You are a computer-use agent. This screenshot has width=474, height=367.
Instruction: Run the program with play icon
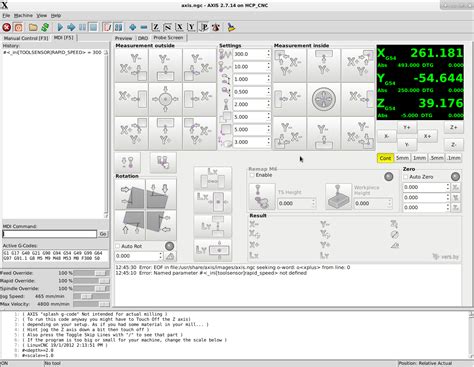(60, 27)
